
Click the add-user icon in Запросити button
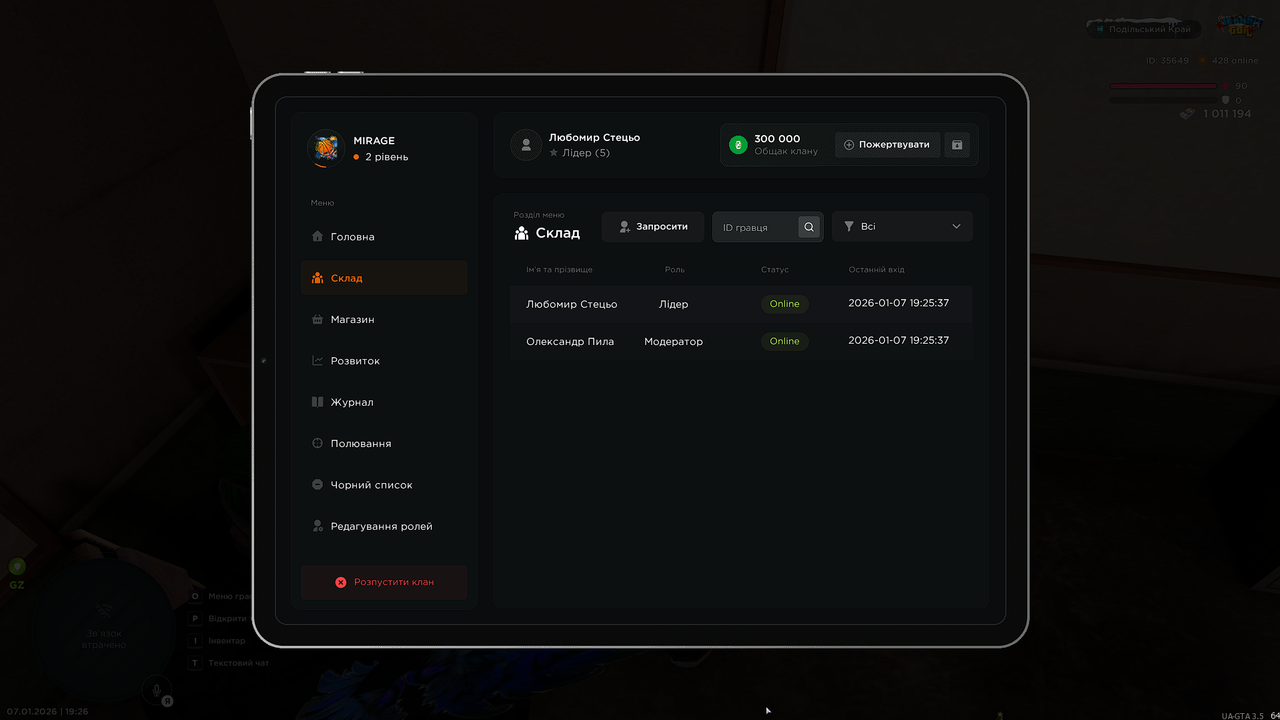coord(624,227)
